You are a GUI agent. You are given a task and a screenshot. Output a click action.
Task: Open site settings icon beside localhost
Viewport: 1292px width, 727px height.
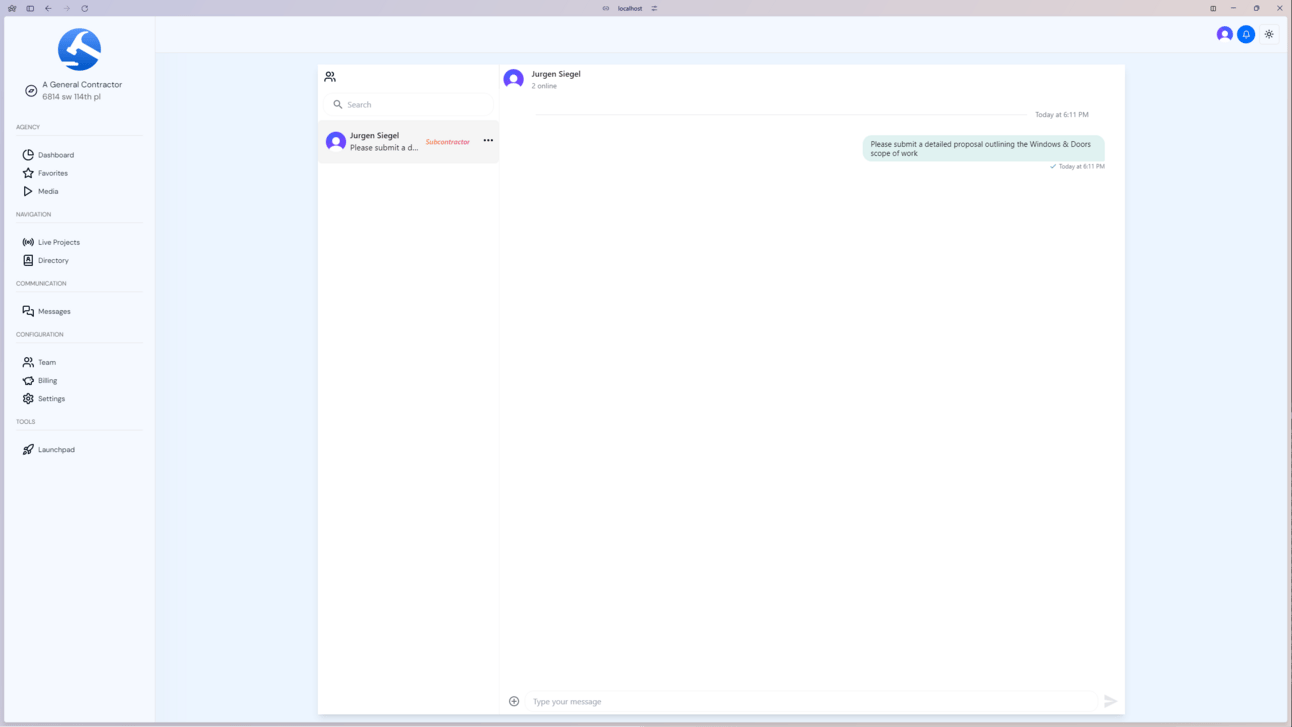[x=654, y=8]
